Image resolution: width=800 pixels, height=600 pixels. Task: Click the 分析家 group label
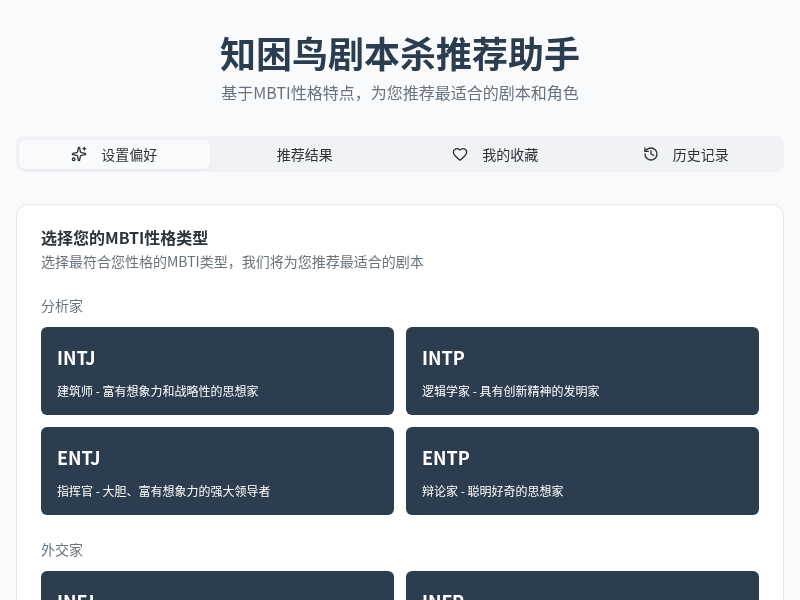(x=62, y=306)
